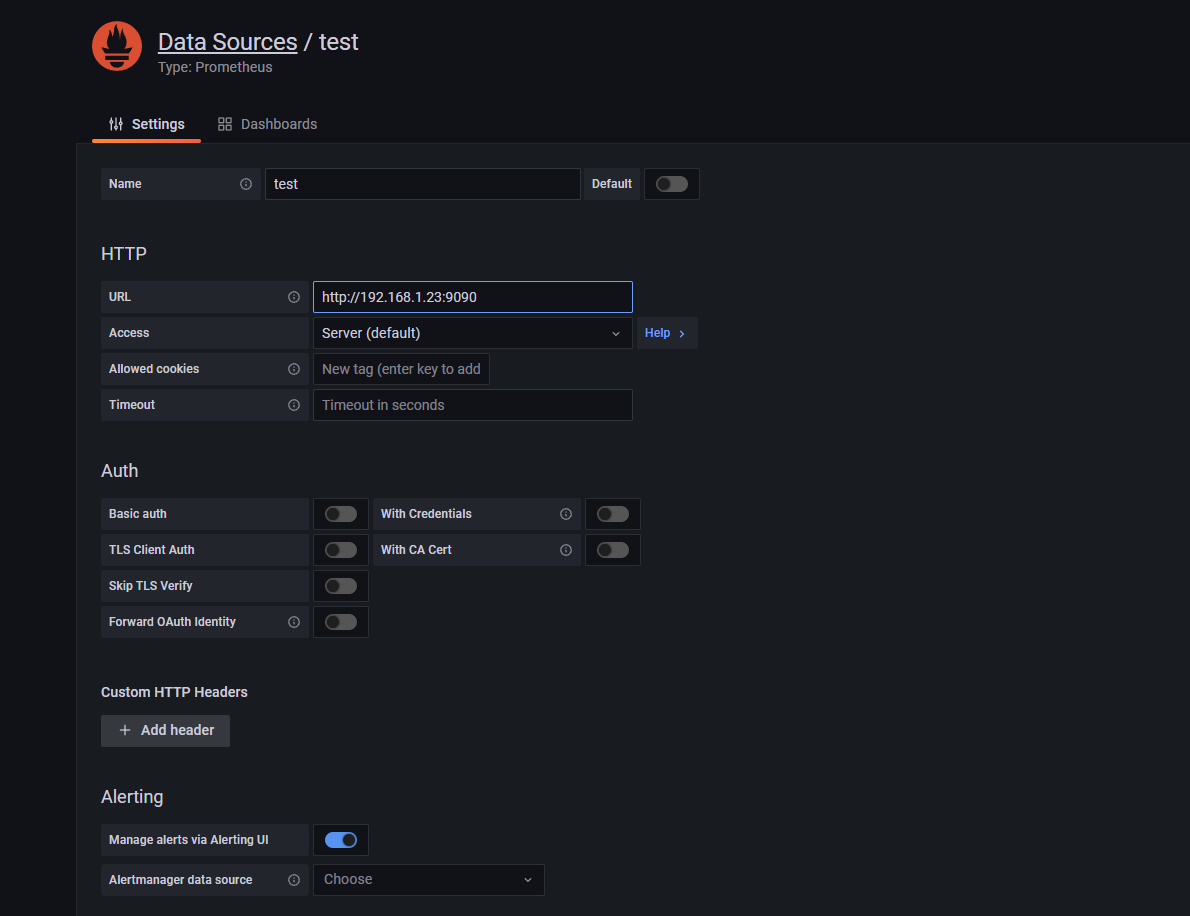Screen dimensions: 1190x916
Task: Click the Prometheus flame logo icon
Action: [117, 46]
